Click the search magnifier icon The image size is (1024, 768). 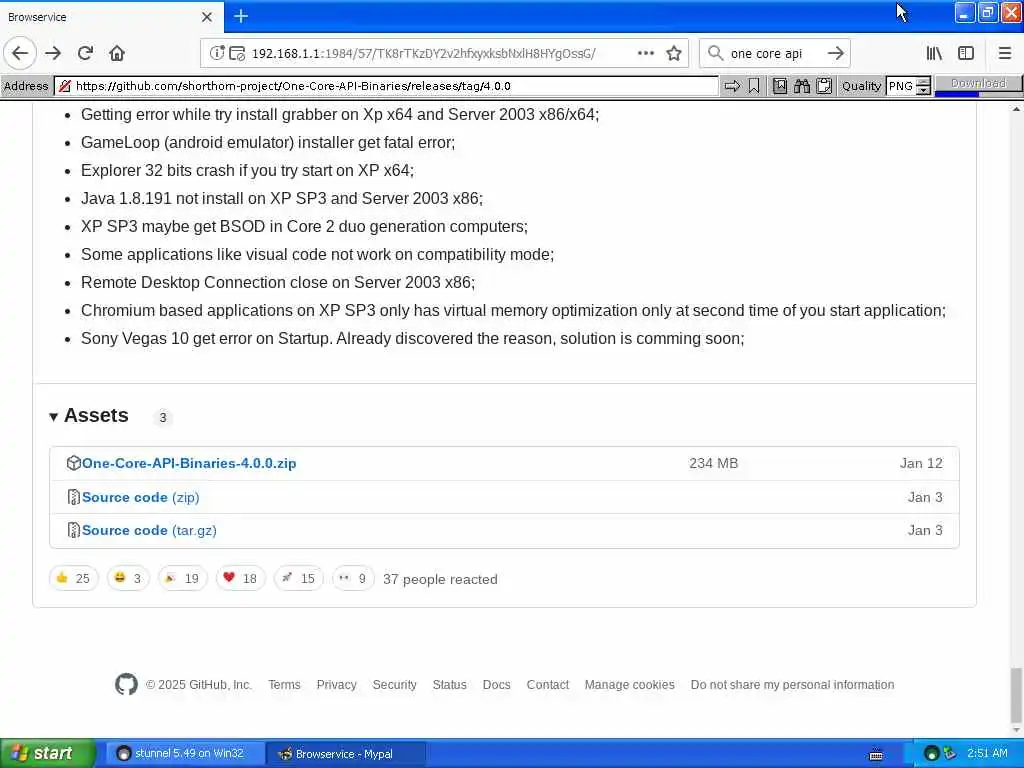(715, 53)
